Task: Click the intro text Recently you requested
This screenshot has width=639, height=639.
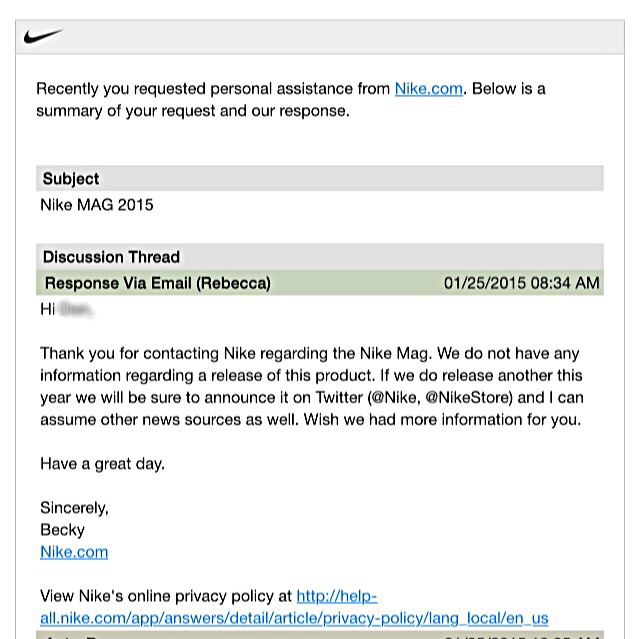Action: 121,88
